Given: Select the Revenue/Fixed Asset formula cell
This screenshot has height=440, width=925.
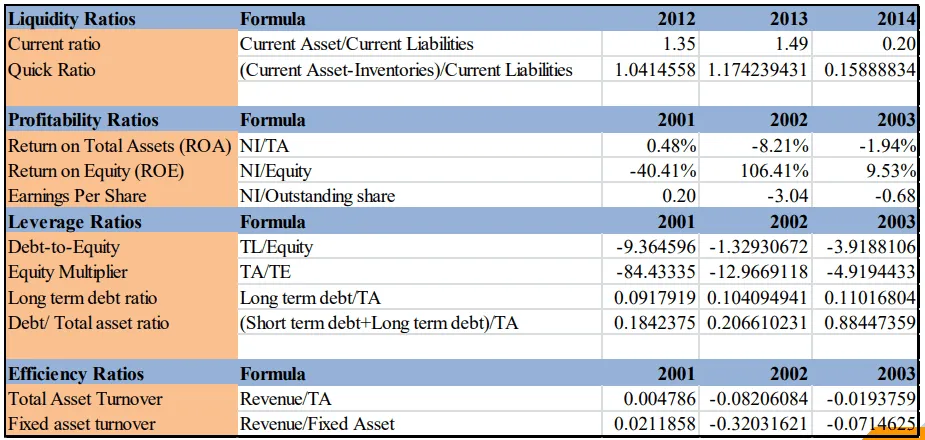Looking at the screenshot, I should tap(317, 424).
